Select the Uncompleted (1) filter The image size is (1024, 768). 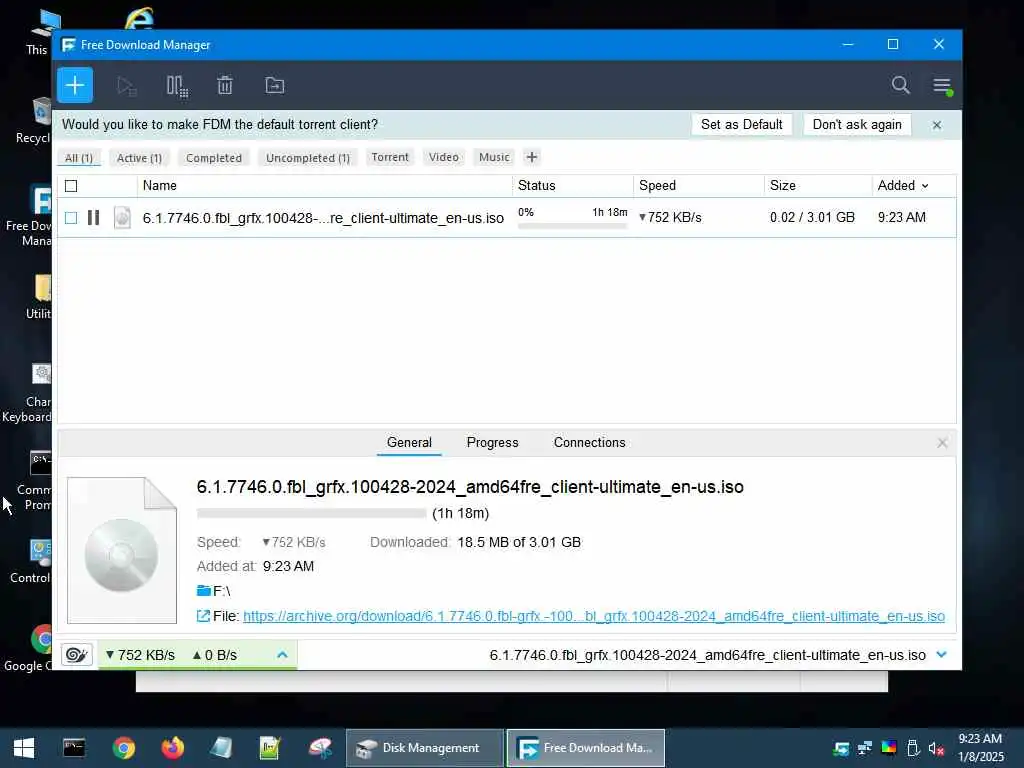point(308,158)
